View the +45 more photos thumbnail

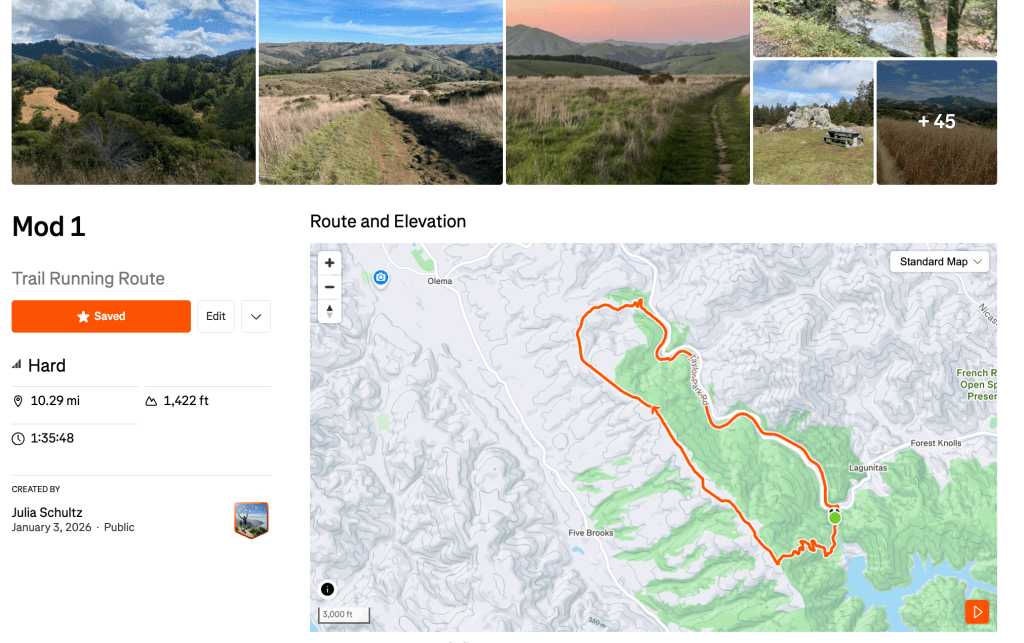[936, 122]
